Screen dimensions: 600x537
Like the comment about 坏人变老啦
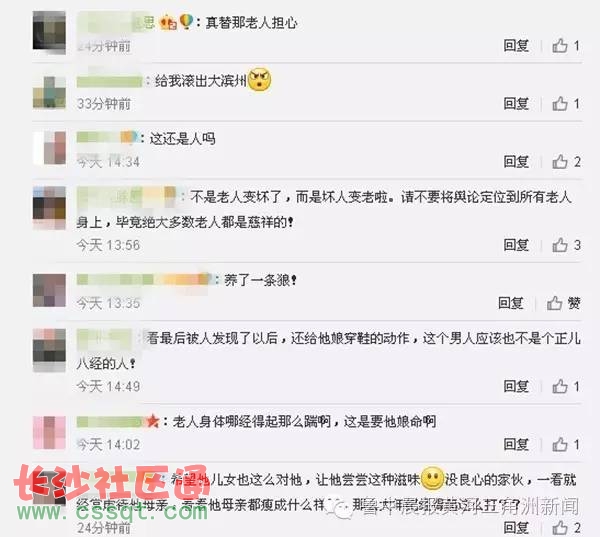[x=566, y=245]
